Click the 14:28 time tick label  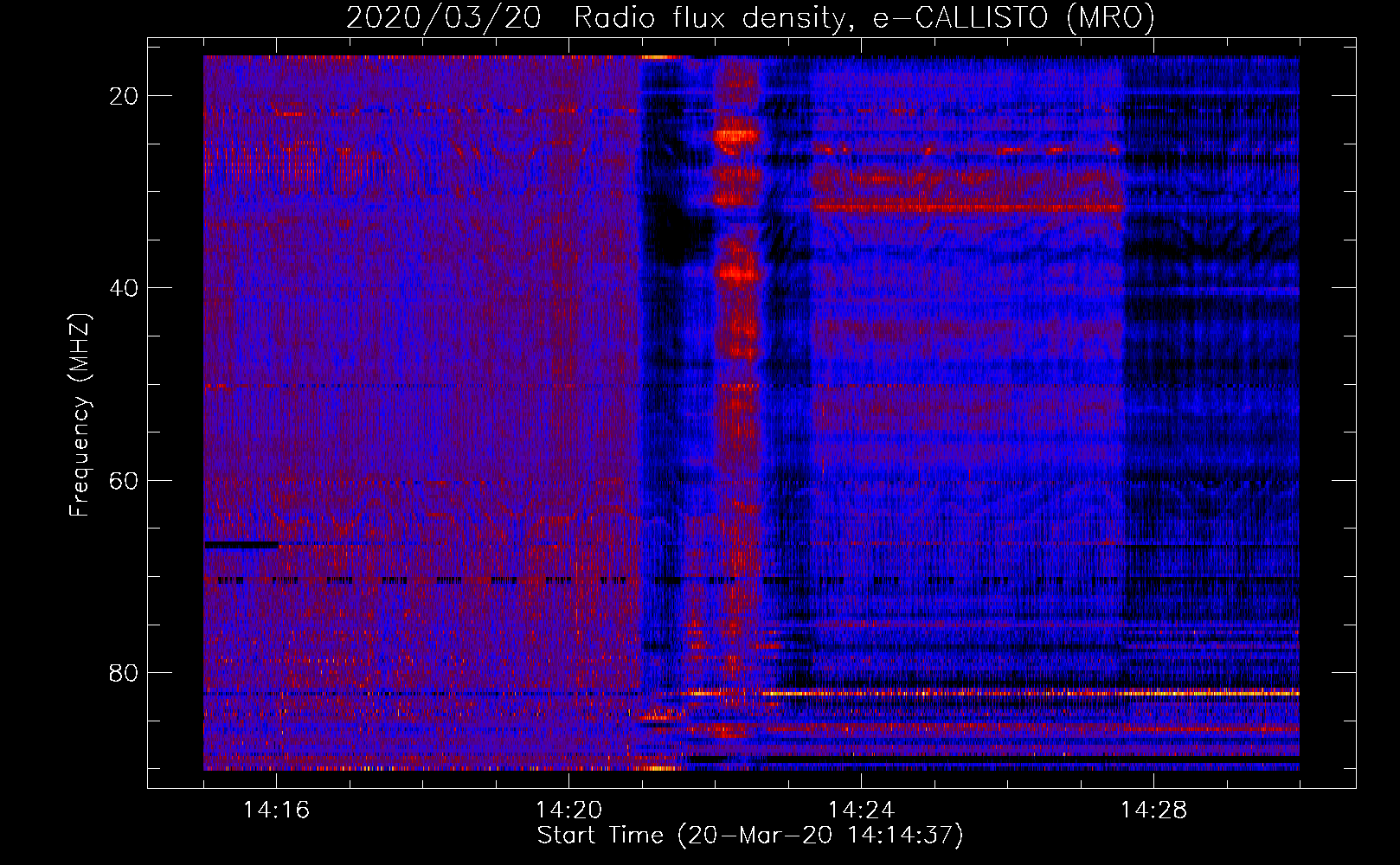point(1153,810)
